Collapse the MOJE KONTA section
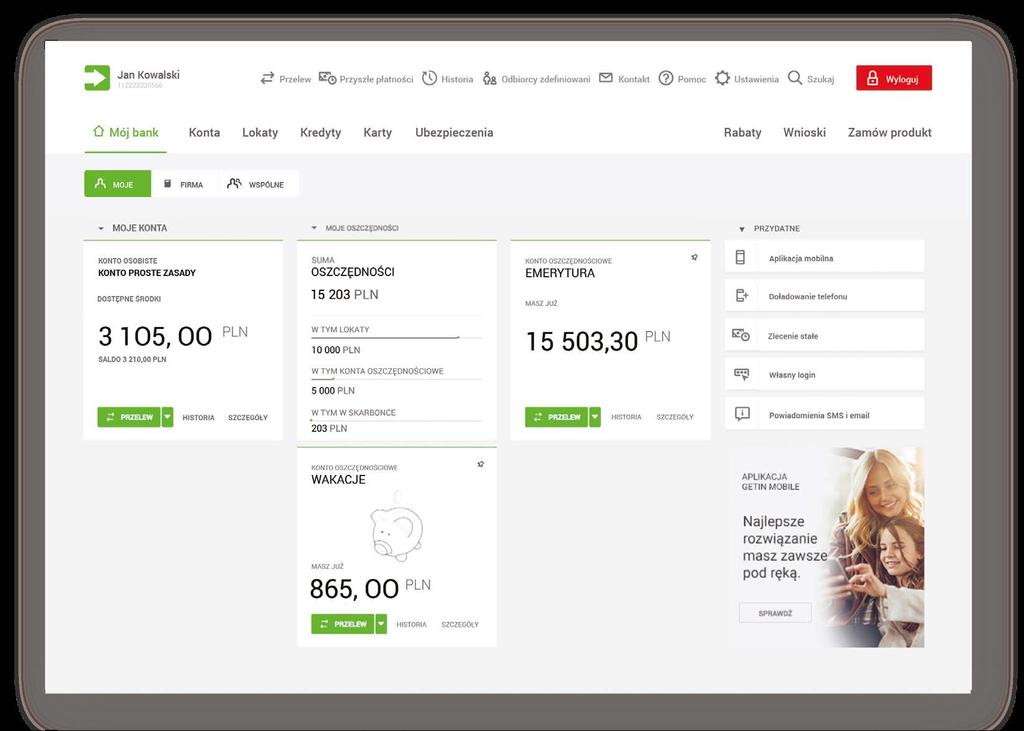 [x=101, y=229]
